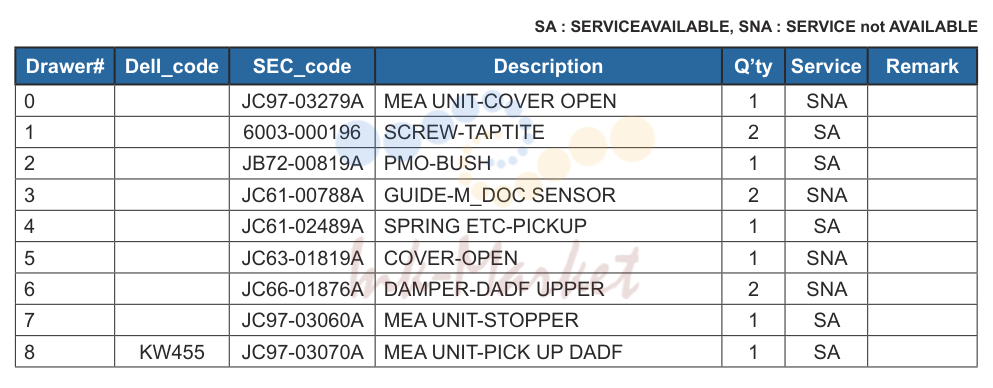Image resolution: width=993 pixels, height=388 pixels.
Task: Click part code JC63-01819A
Action: 302,258
